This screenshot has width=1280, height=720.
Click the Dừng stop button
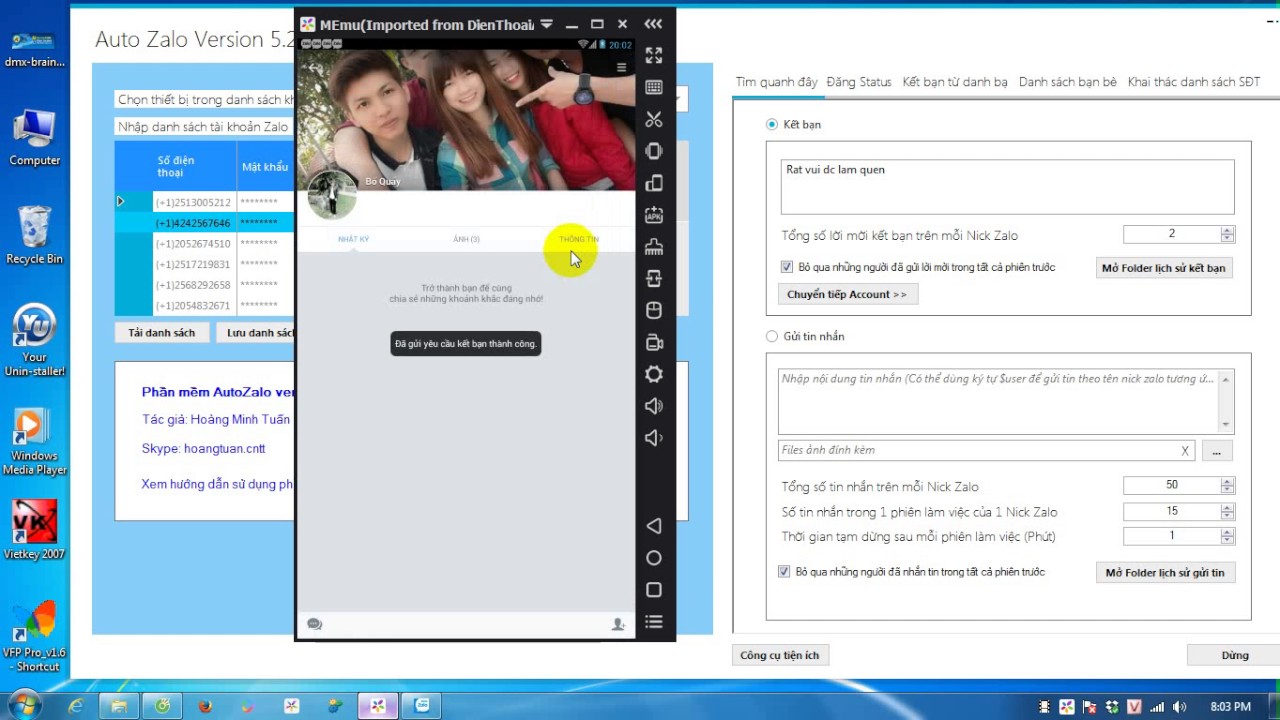(1234, 655)
